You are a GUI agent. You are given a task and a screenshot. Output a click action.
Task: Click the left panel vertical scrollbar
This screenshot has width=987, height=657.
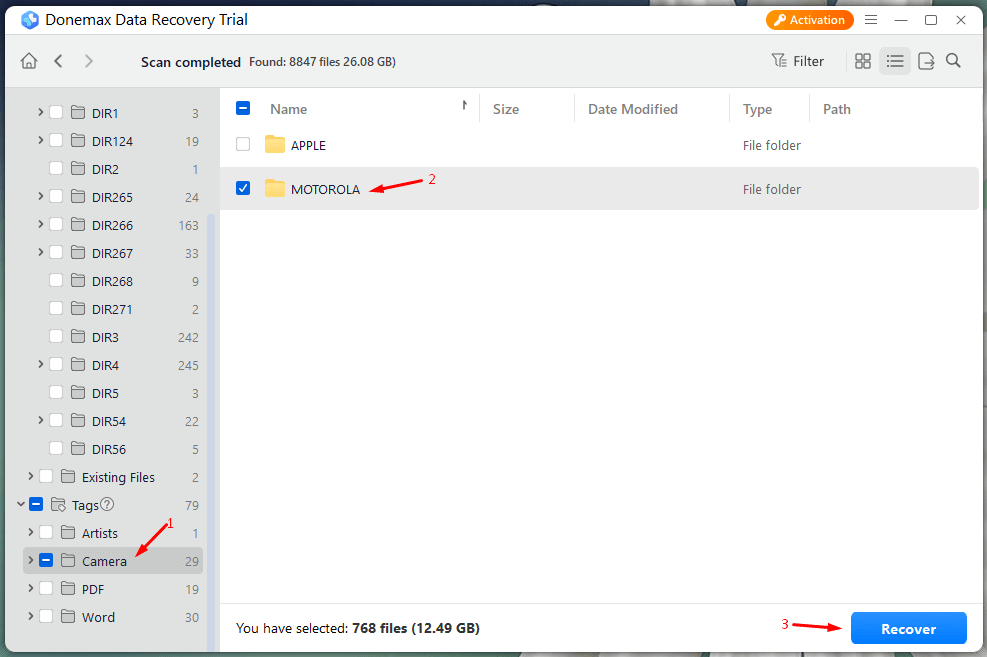211,433
